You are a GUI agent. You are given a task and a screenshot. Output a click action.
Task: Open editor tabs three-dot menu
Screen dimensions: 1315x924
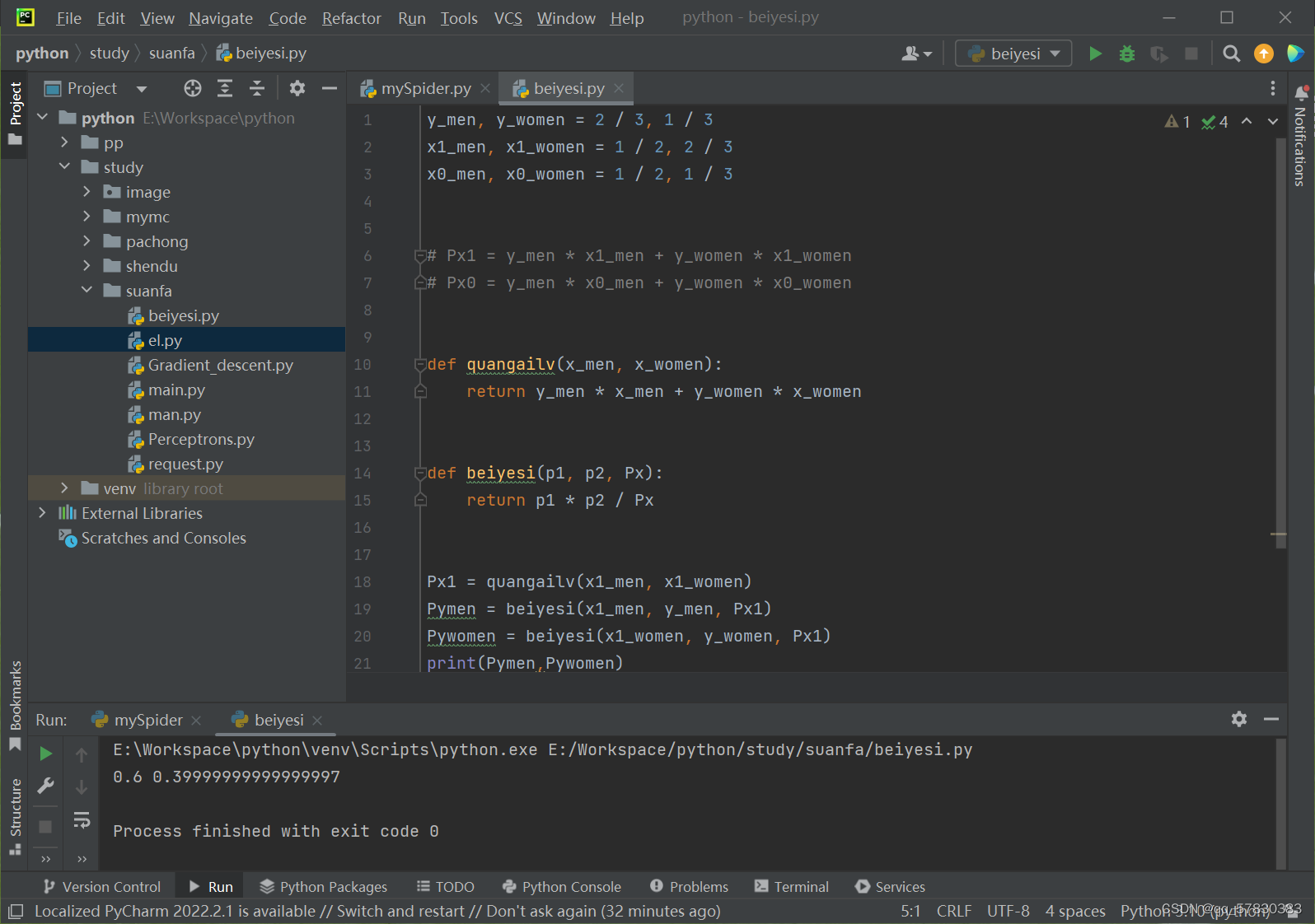[x=1273, y=88]
